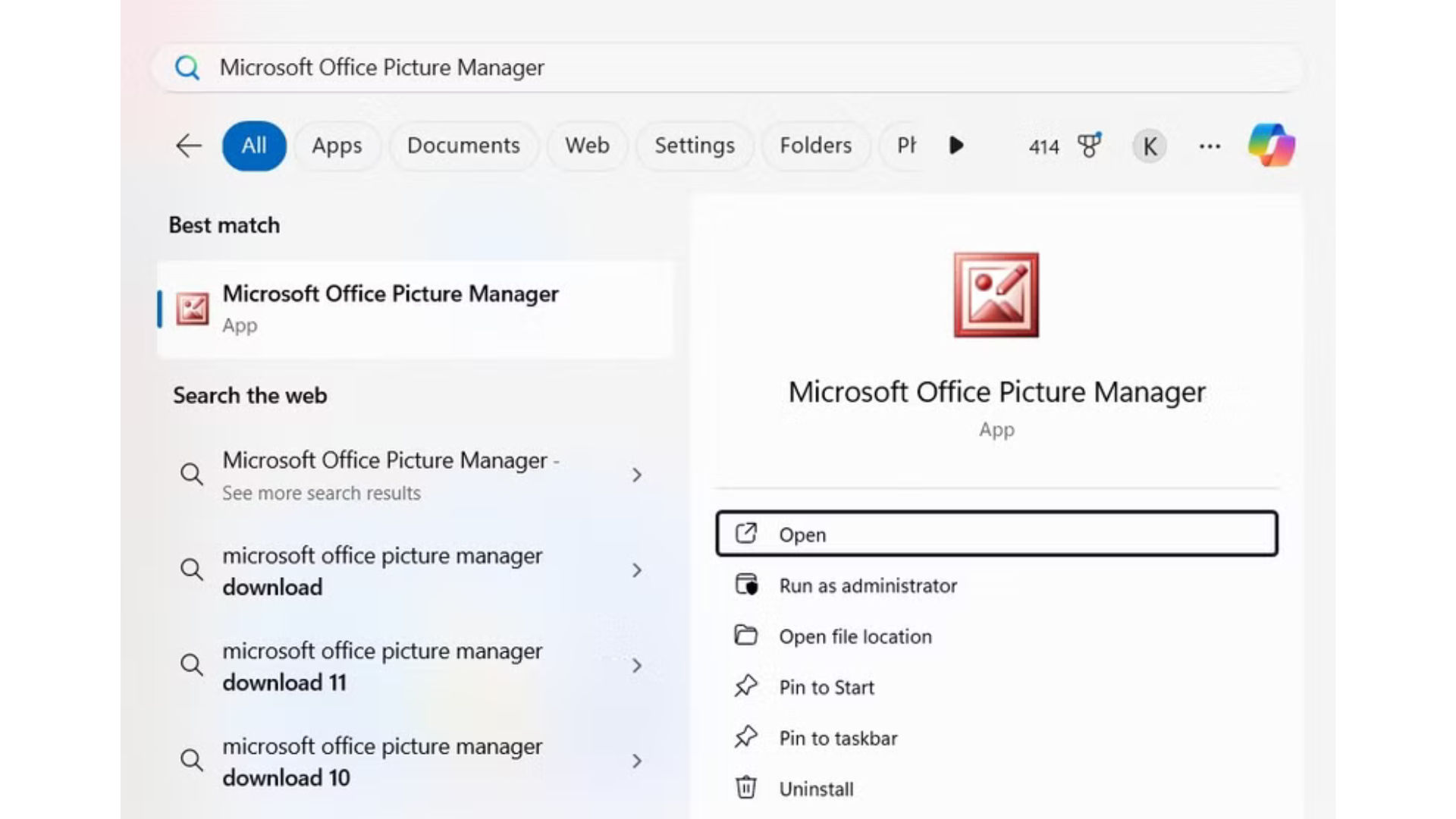Click inside the search input field
1456x819 pixels.
(531, 67)
